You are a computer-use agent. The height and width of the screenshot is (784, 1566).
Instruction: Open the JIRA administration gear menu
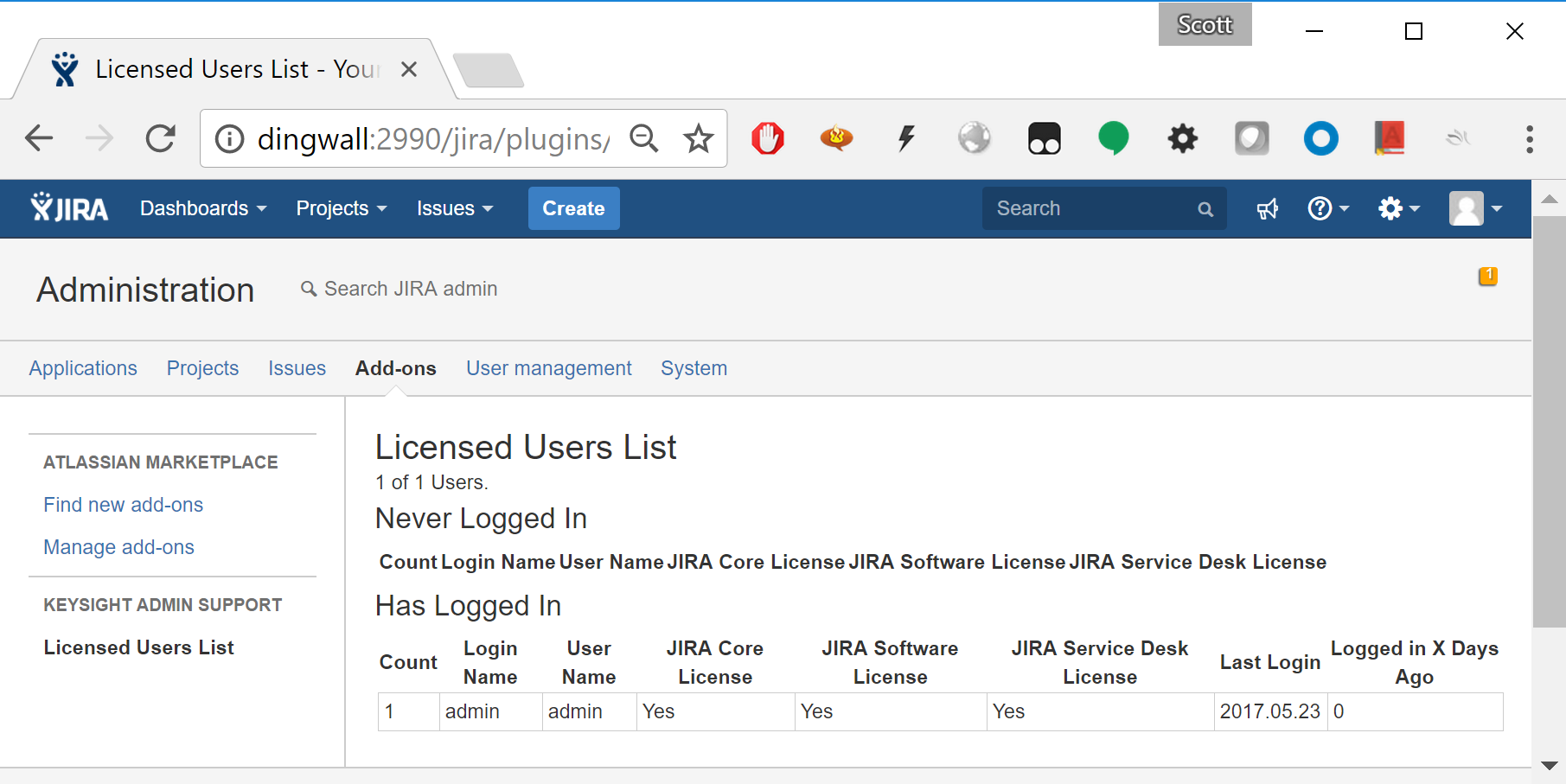pos(1399,208)
